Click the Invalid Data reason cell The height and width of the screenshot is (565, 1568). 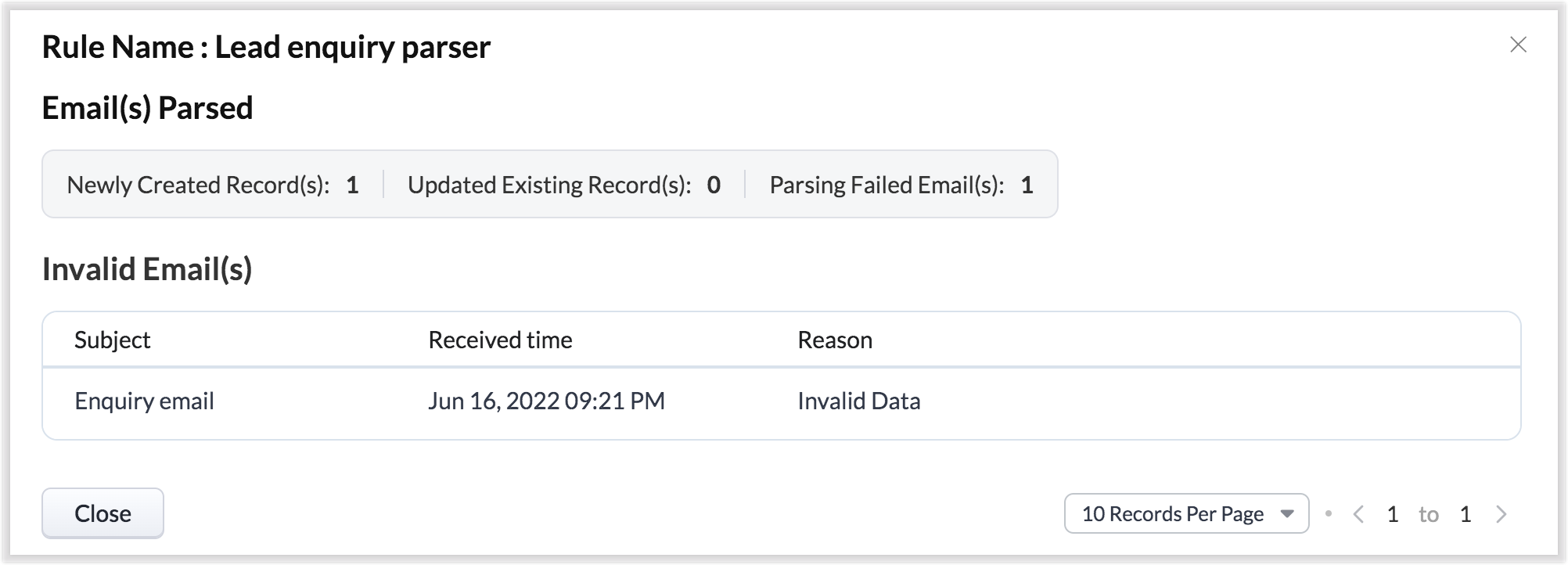pyautogui.click(x=858, y=401)
